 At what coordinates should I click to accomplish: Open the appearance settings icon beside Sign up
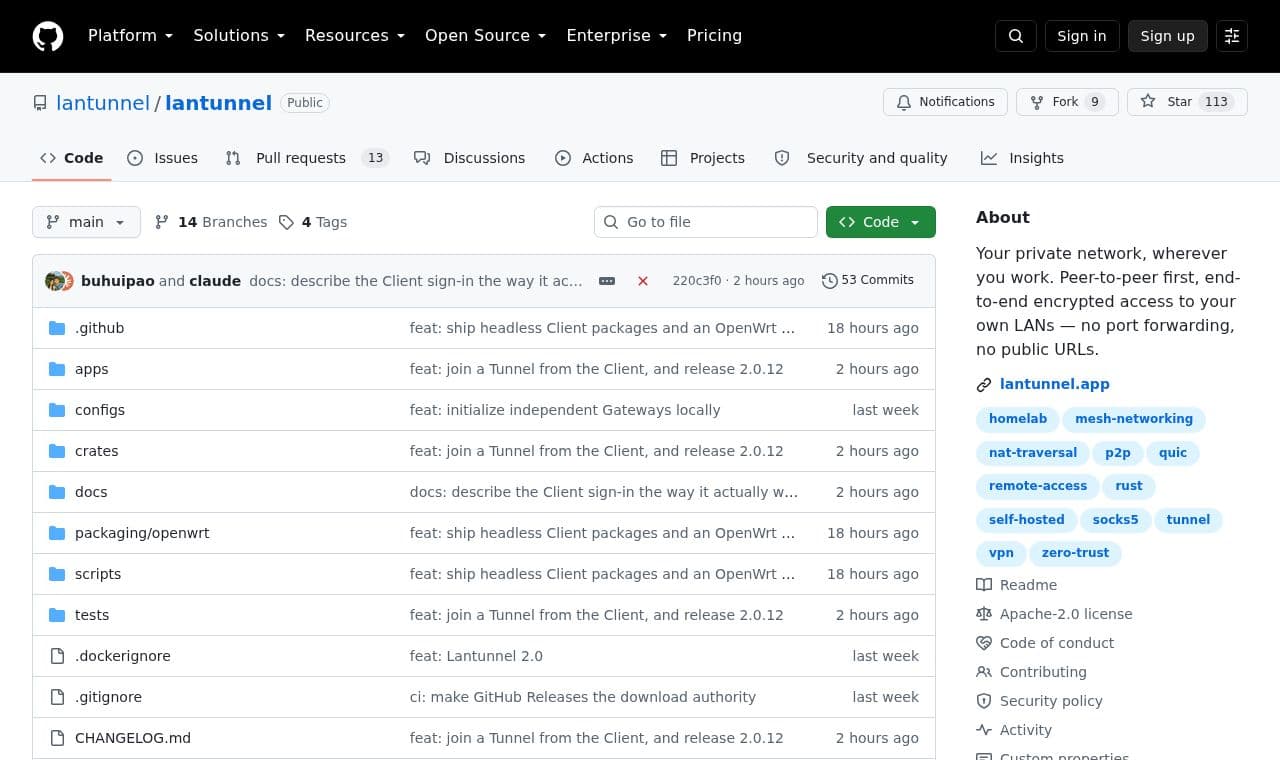[x=1232, y=36]
